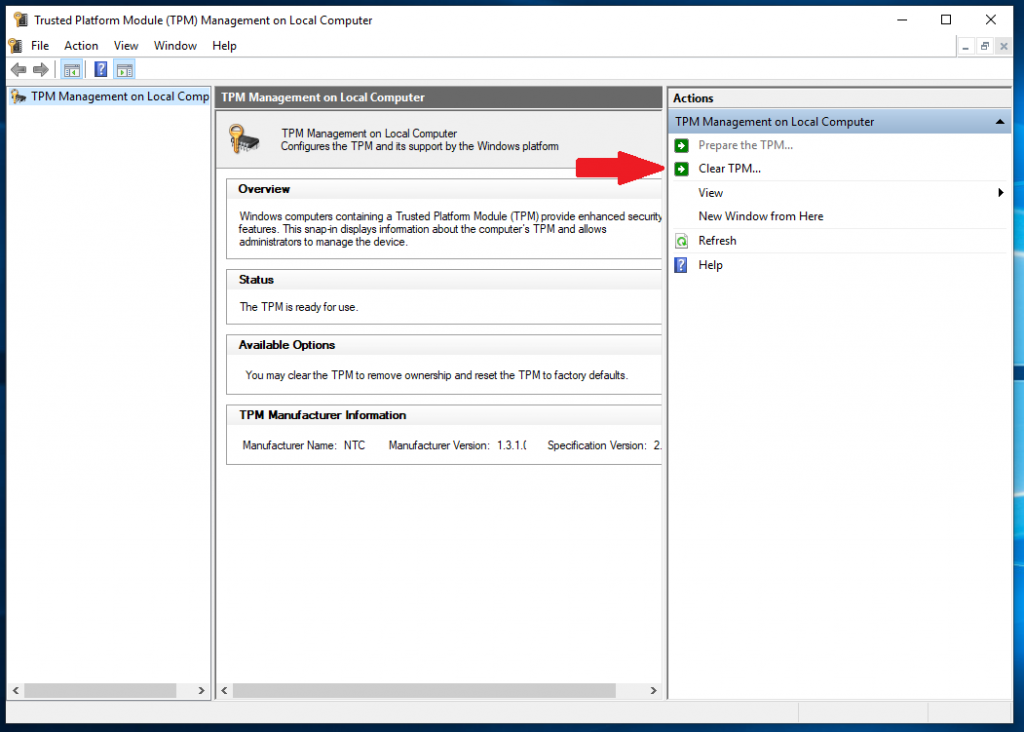Toggle the Show/Hide Console Tree toolbar icon
This screenshot has height=732, width=1024.
[72, 69]
